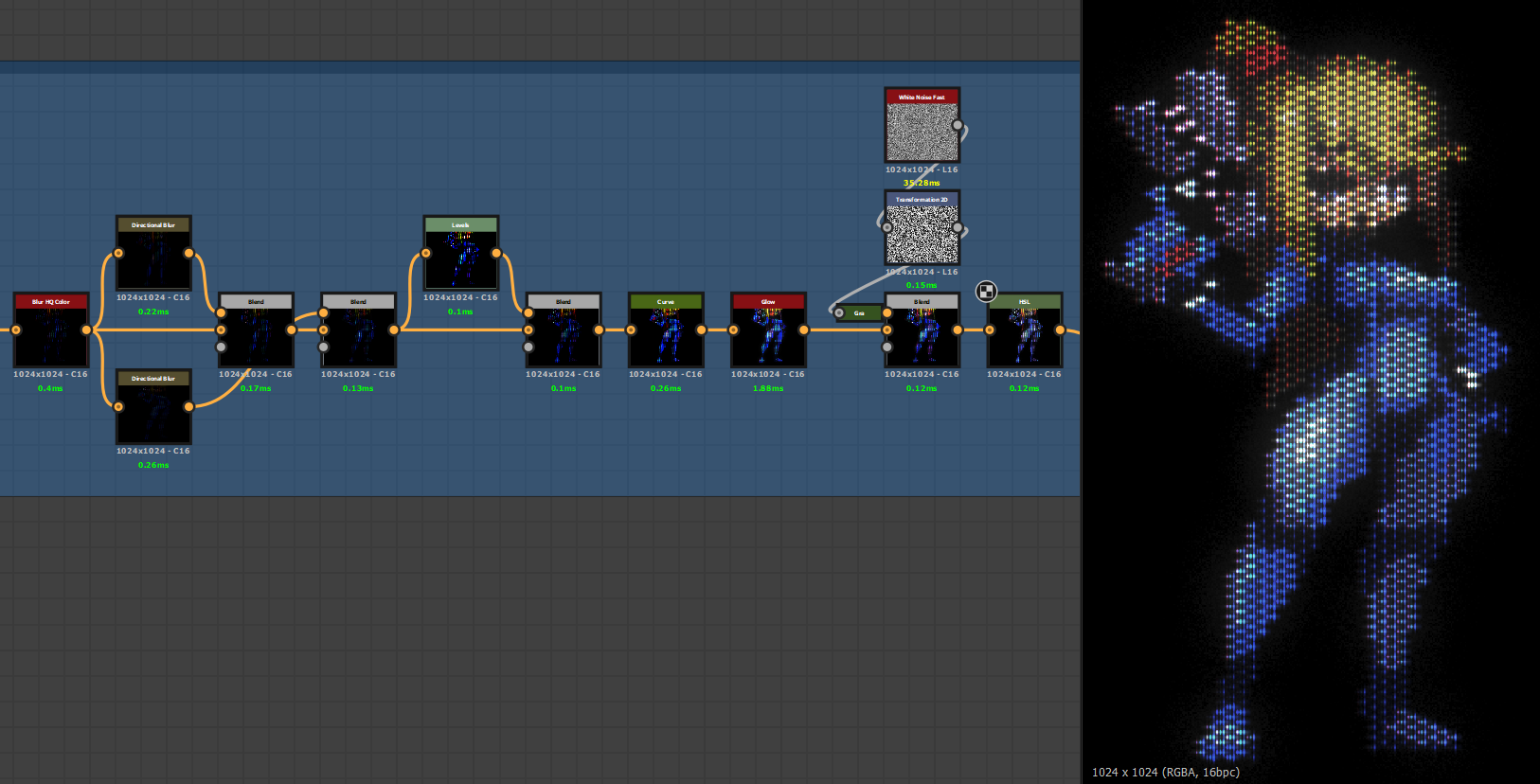Image resolution: width=1540 pixels, height=784 pixels.
Task: Click gray opacity input of Blend 0.13ms node
Action: tap(323, 347)
